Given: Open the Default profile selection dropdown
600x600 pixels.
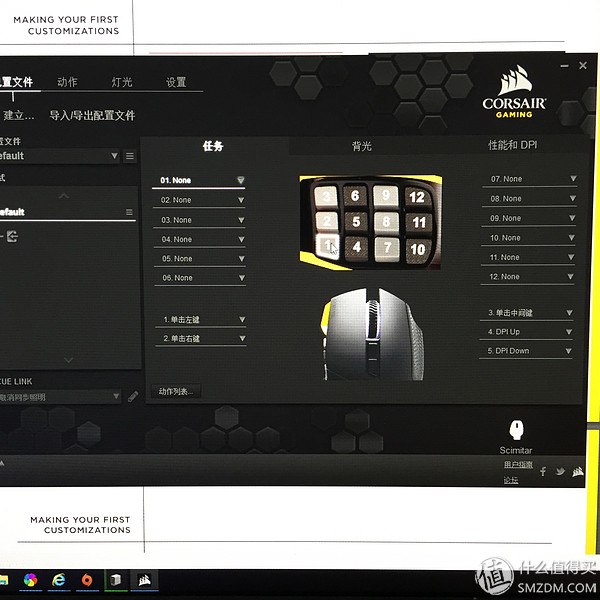Looking at the screenshot, I should [x=59, y=156].
